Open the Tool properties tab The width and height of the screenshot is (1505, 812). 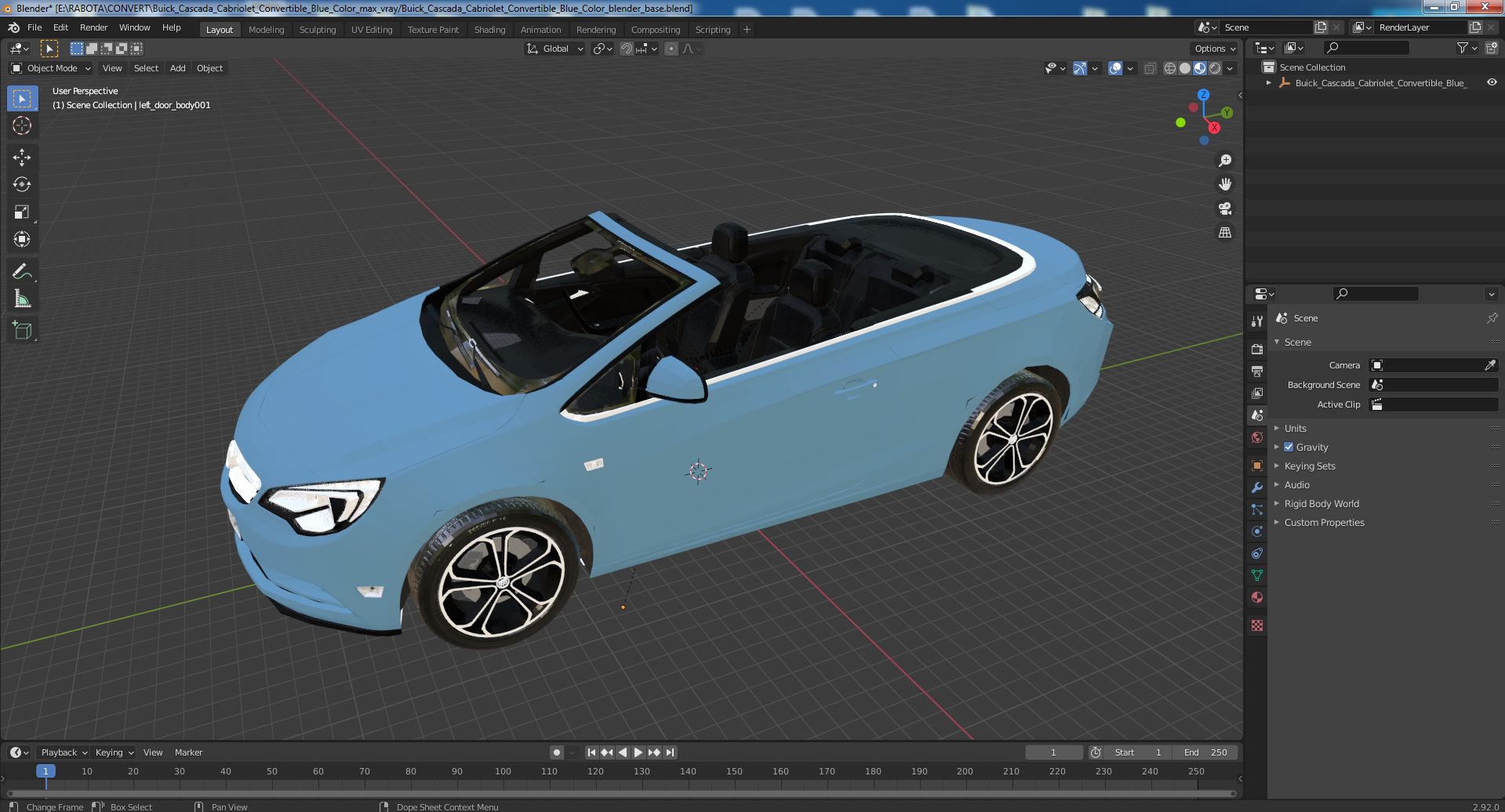coord(1257,321)
